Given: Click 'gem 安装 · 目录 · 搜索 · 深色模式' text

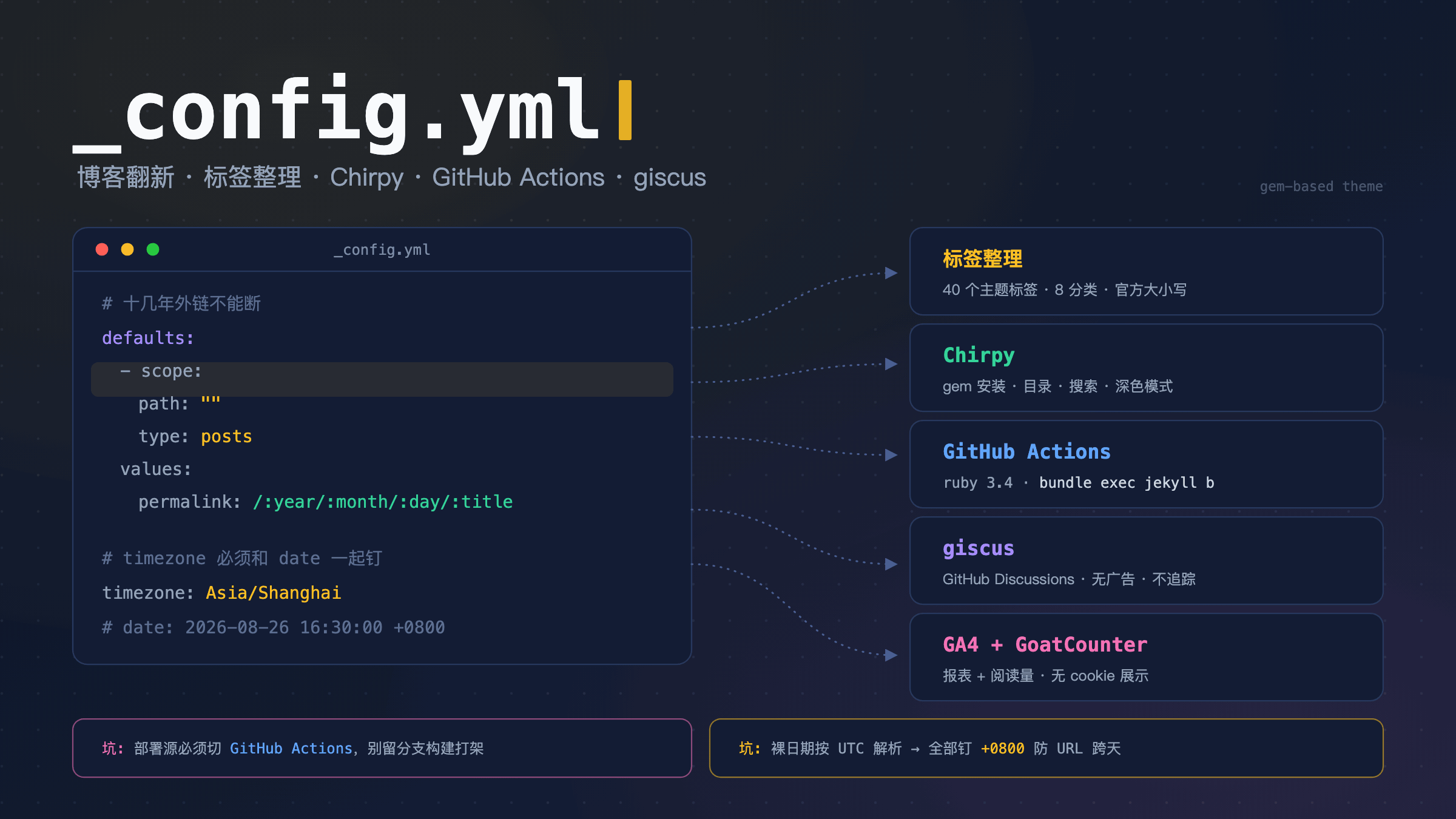Looking at the screenshot, I should pos(1057,386).
